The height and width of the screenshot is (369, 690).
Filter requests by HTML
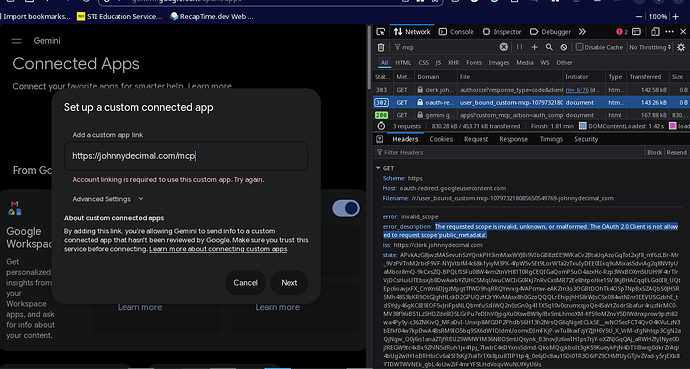pyautogui.click(x=403, y=62)
